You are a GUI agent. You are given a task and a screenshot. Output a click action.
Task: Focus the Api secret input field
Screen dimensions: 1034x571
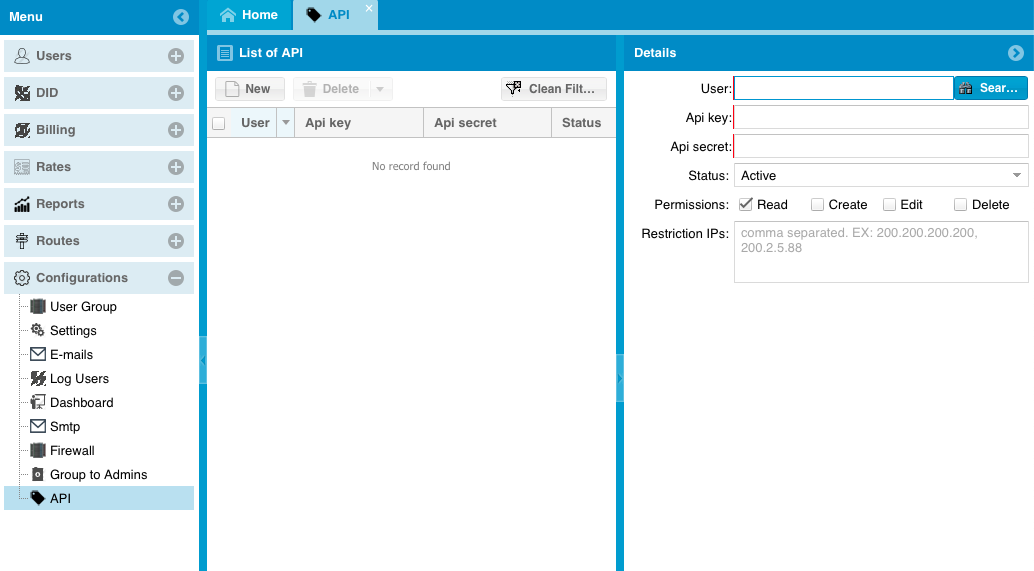[x=881, y=146]
